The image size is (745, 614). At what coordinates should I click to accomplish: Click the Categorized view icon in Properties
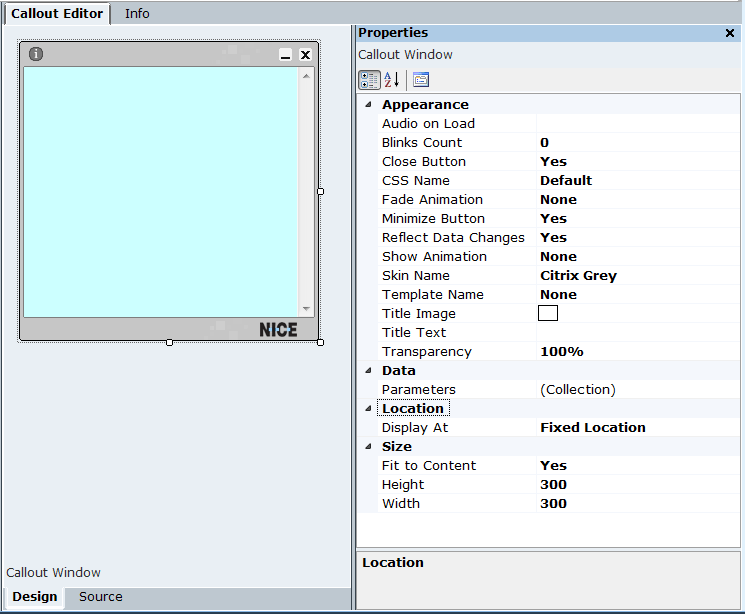pyautogui.click(x=368, y=80)
